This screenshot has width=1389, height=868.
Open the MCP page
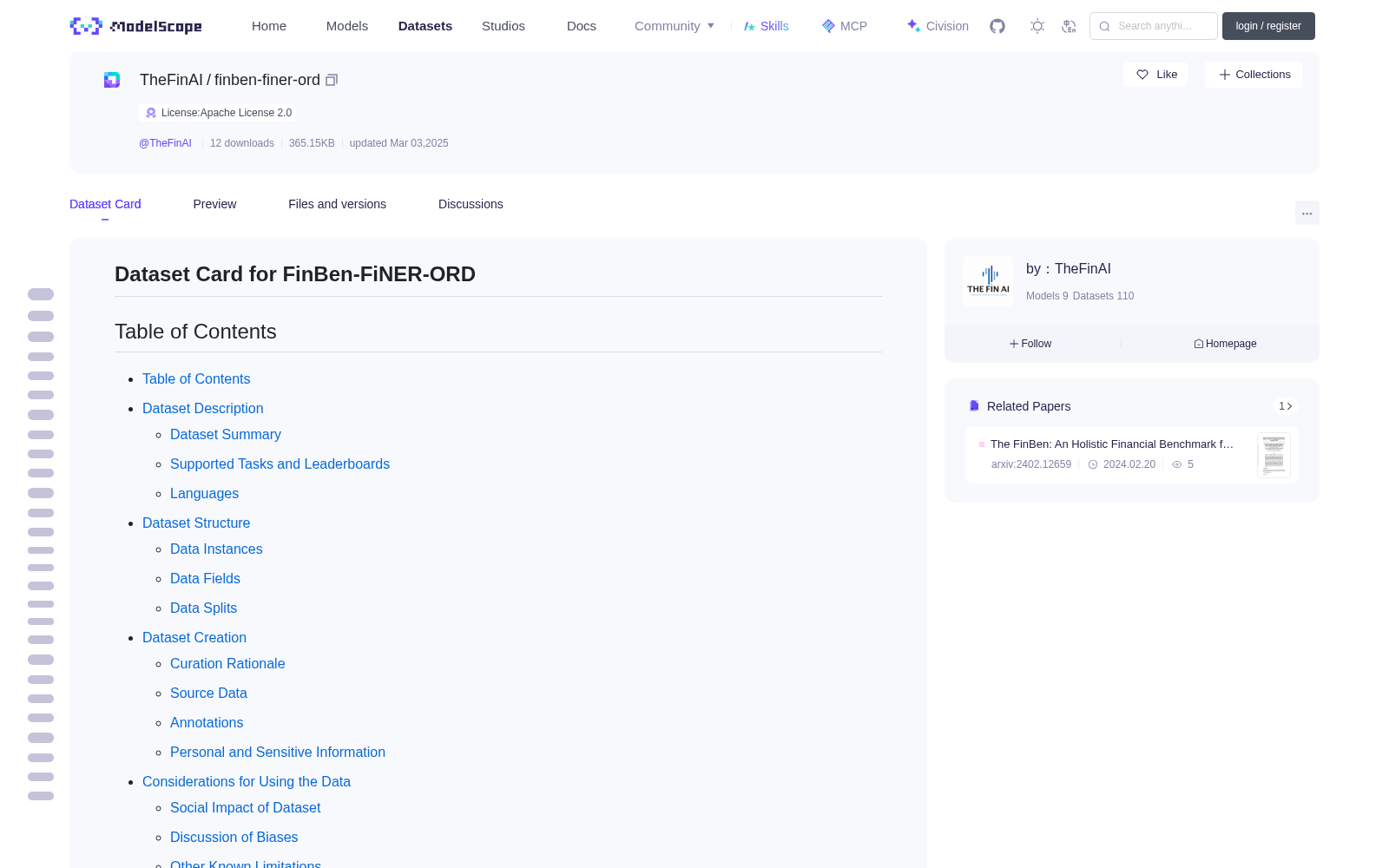pyautogui.click(x=845, y=26)
